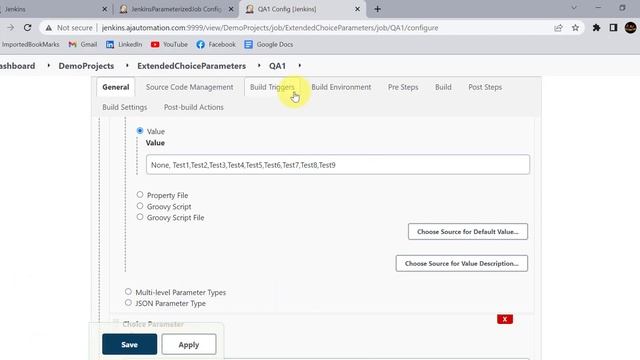
Task: Open the LinkedIn bookmark
Action: point(124,44)
